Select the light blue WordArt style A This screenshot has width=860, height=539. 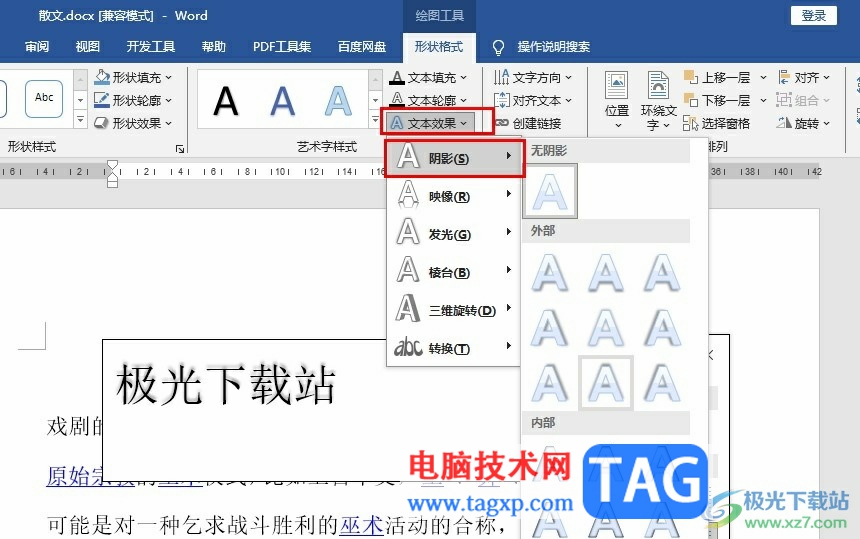tap(338, 101)
